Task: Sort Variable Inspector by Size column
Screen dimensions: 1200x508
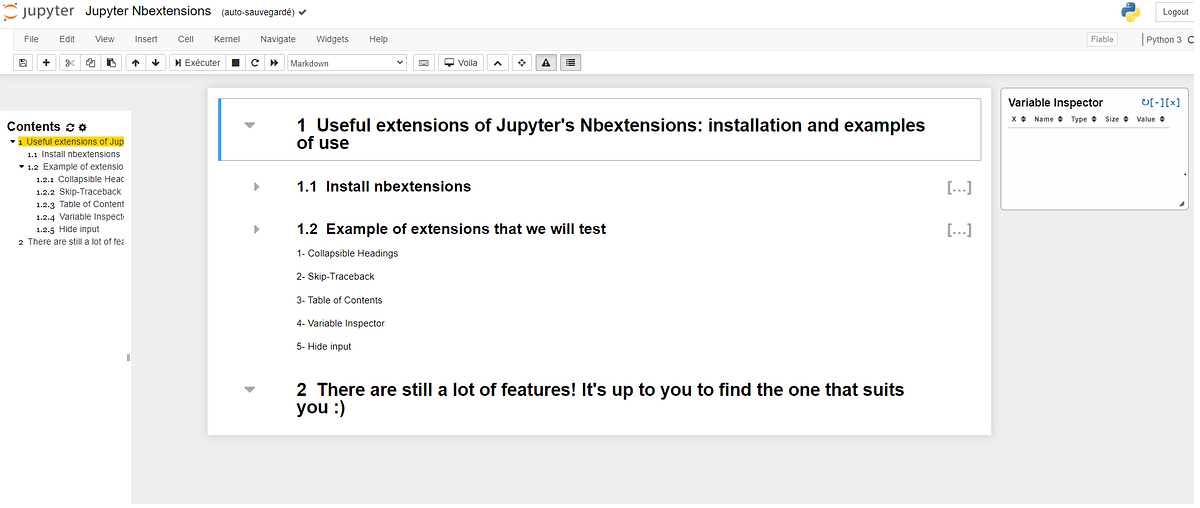Action: tap(1115, 119)
